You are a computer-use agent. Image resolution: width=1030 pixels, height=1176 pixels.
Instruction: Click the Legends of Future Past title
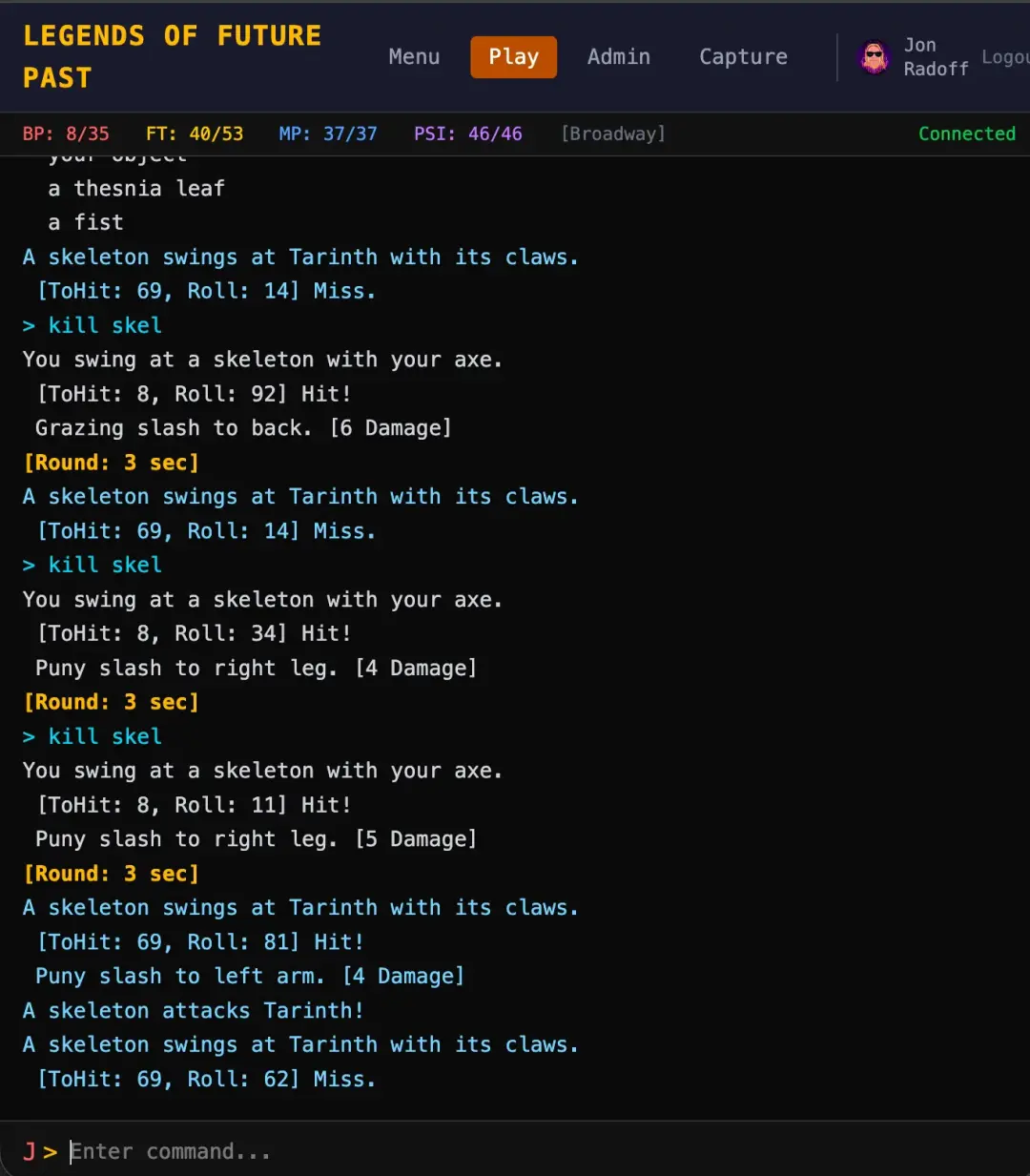tap(172, 56)
